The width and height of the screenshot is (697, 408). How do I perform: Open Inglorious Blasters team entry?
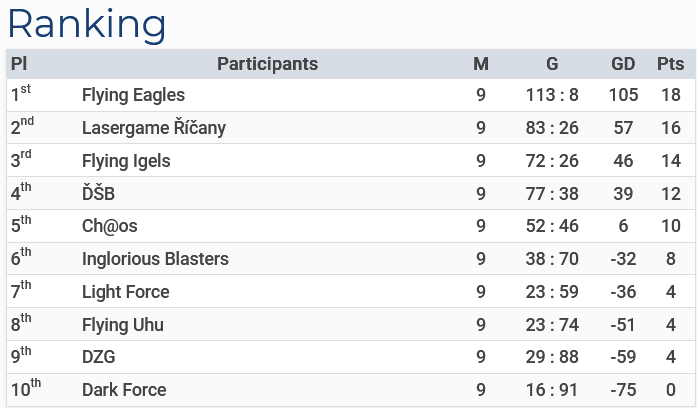point(155,259)
